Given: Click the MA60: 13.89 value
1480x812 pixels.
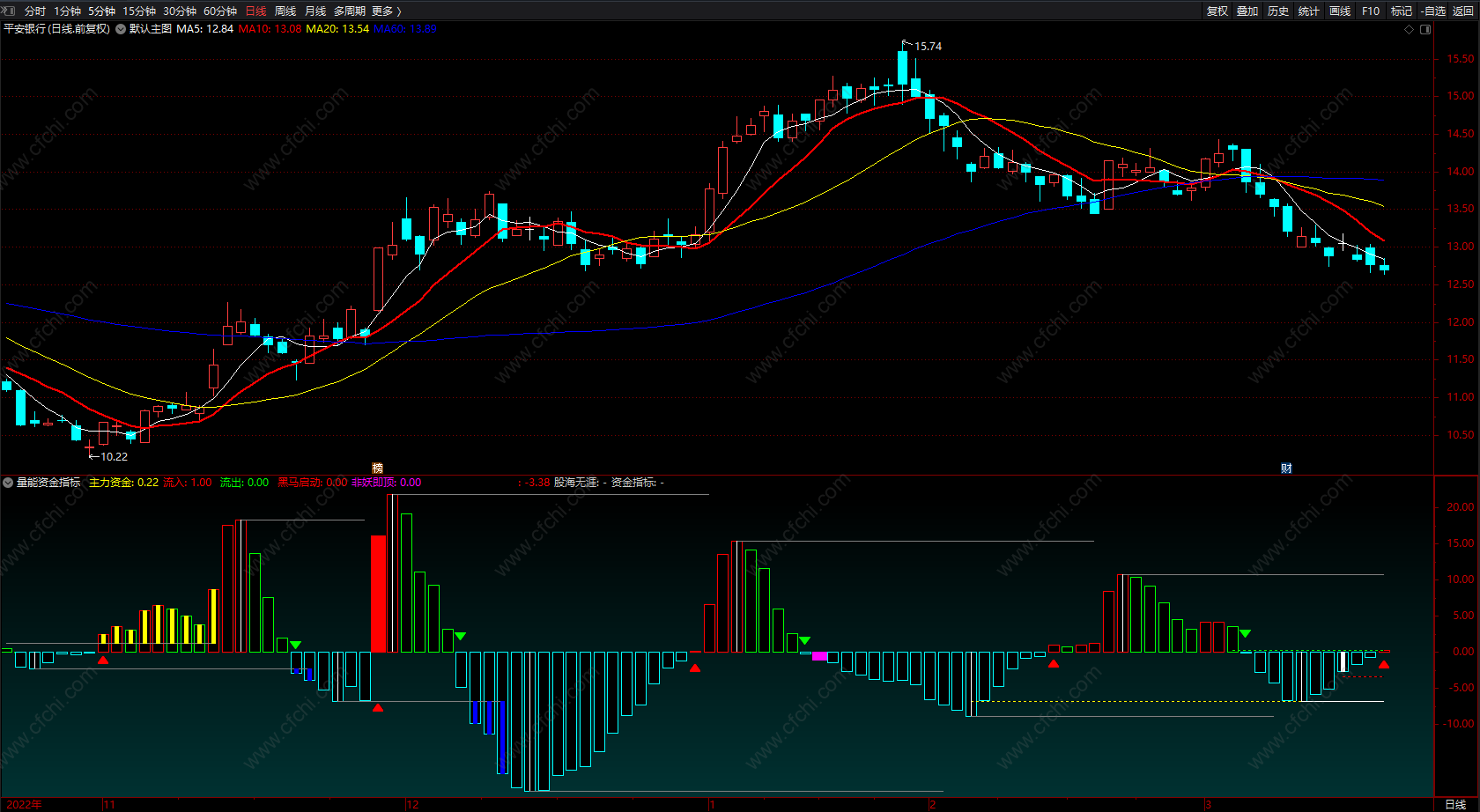Looking at the screenshot, I should click(405, 29).
